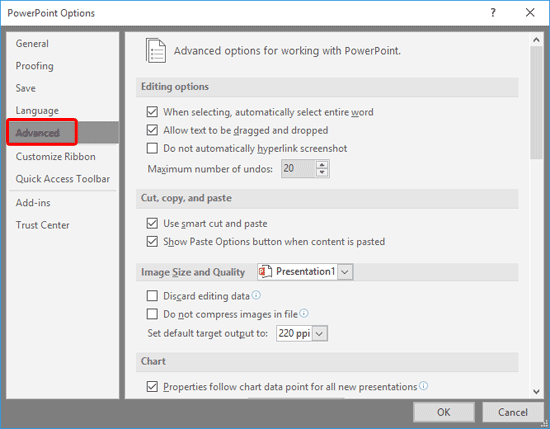Open the Presentation1 dropdown for Image Size
Image resolution: width=550 pixels, height=429 pixels.
[345, 272]
